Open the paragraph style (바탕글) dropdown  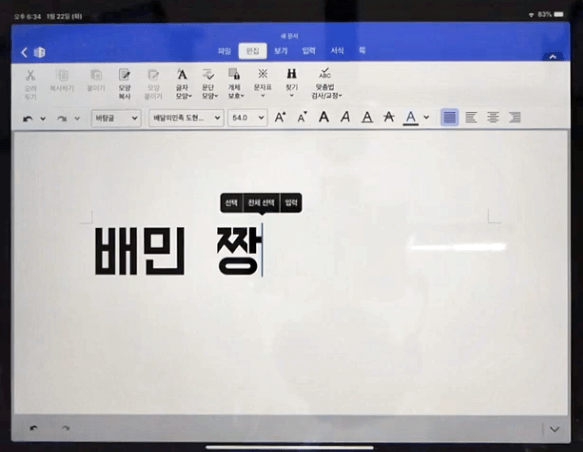click(116, 118)
